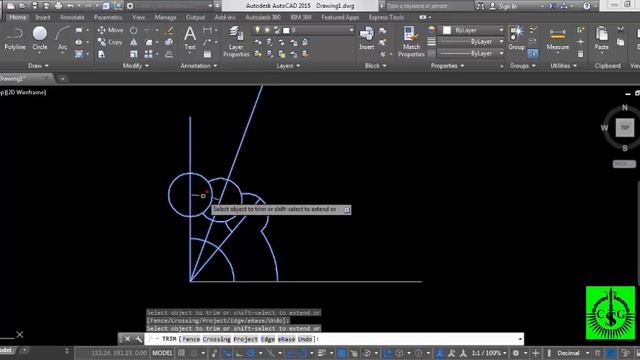This screenshot has width=640, height=360.
Task: Expand the Layers panel
Action: (288, 66)
